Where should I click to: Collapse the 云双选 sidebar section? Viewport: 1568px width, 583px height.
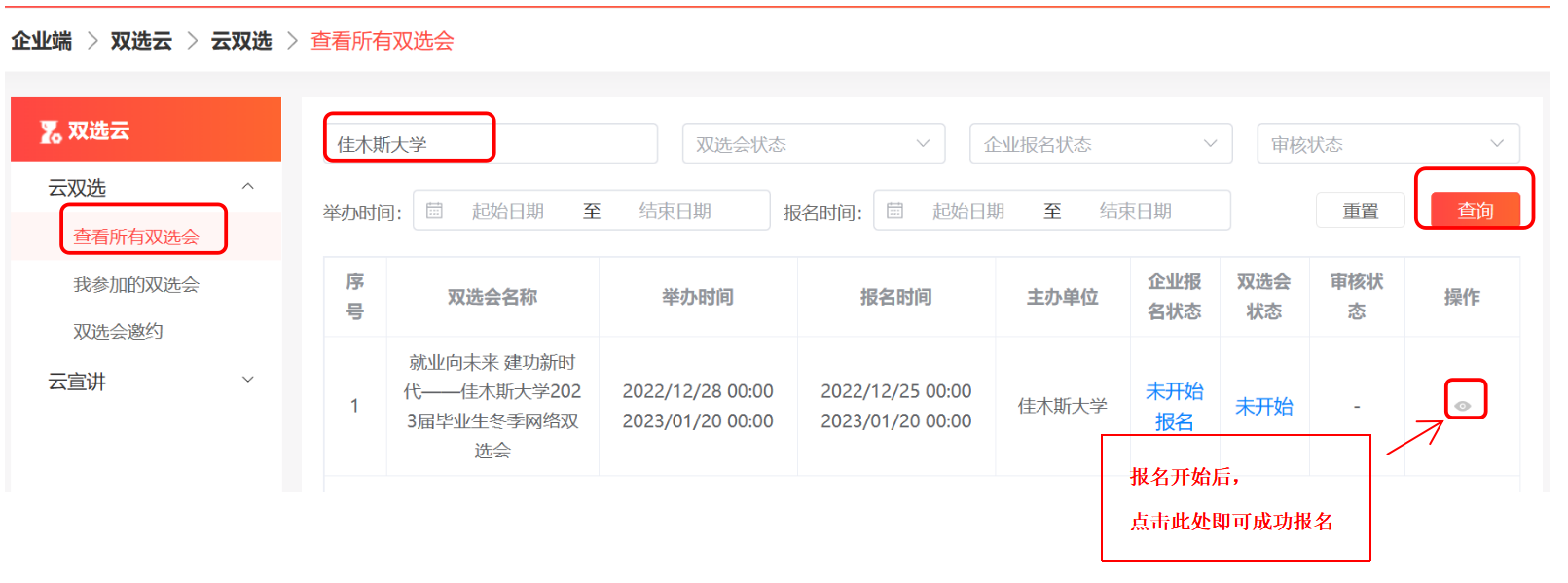point(247,187)
